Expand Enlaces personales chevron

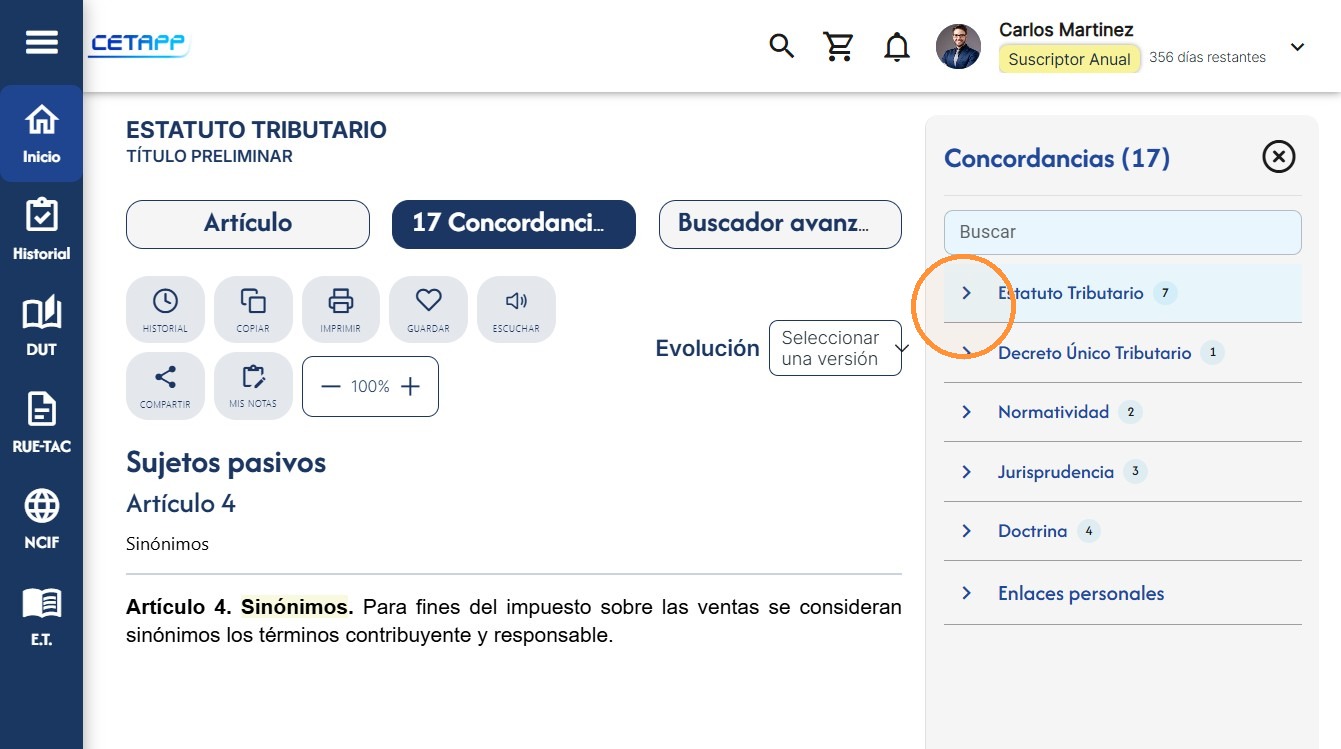[x=966, y=593]
